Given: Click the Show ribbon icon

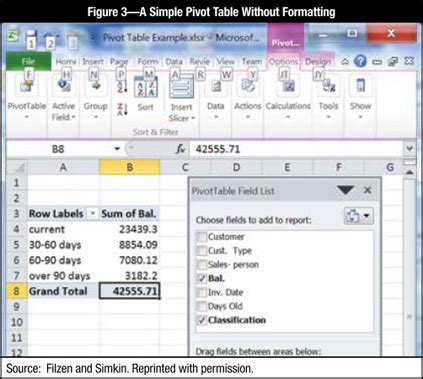Looking at the screenshot, I should (361, 86).
